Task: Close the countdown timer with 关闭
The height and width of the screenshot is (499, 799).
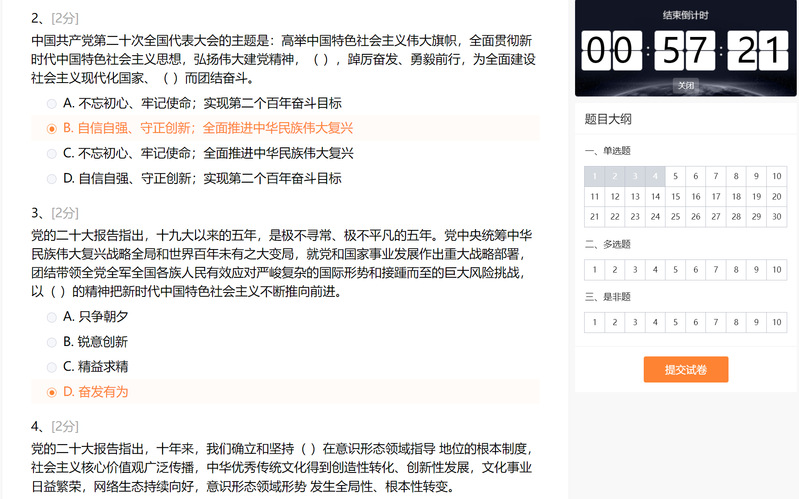Action: click(x=686, y=85)
